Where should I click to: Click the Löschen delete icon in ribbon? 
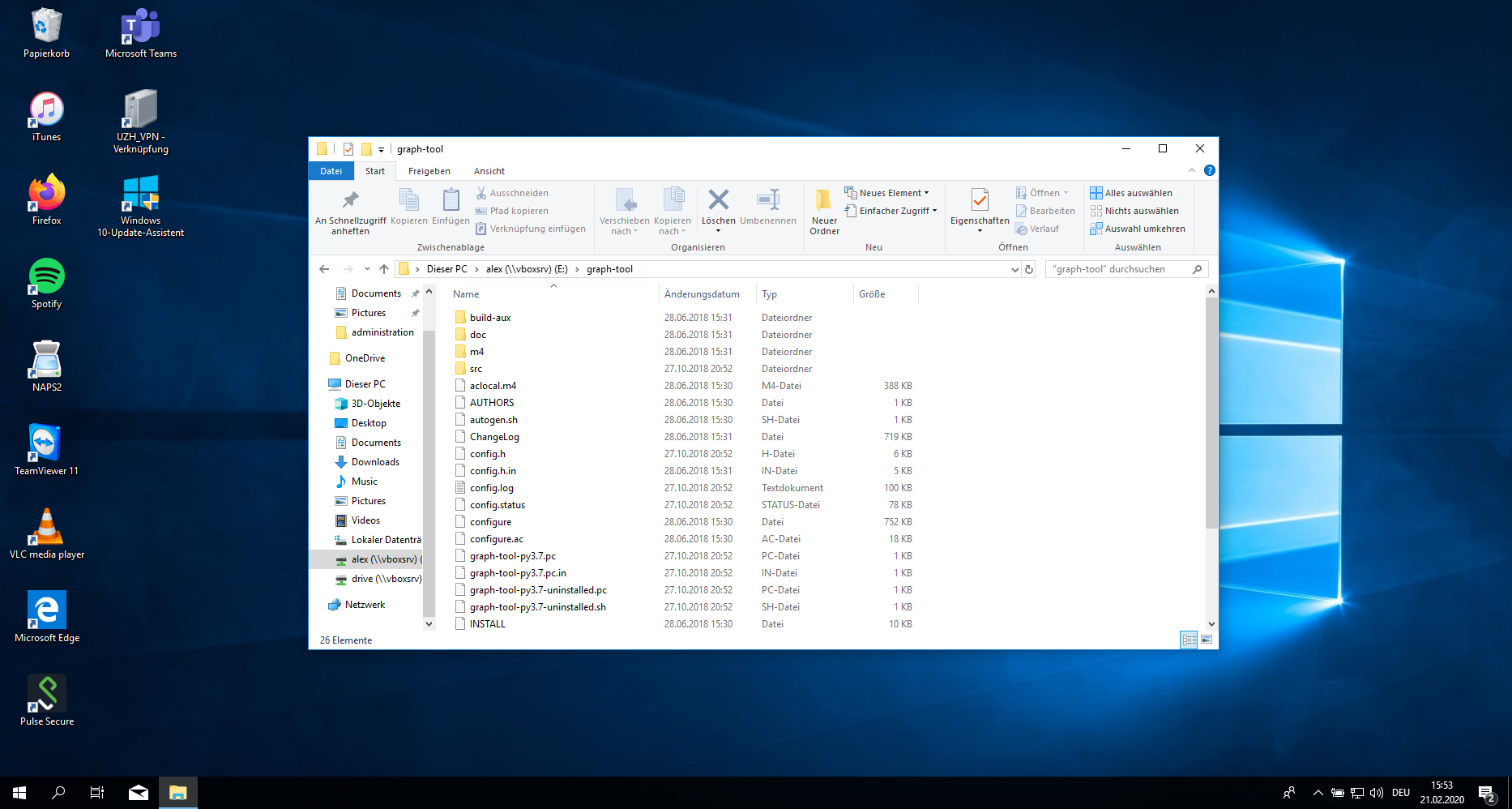(x=718, y=200)
